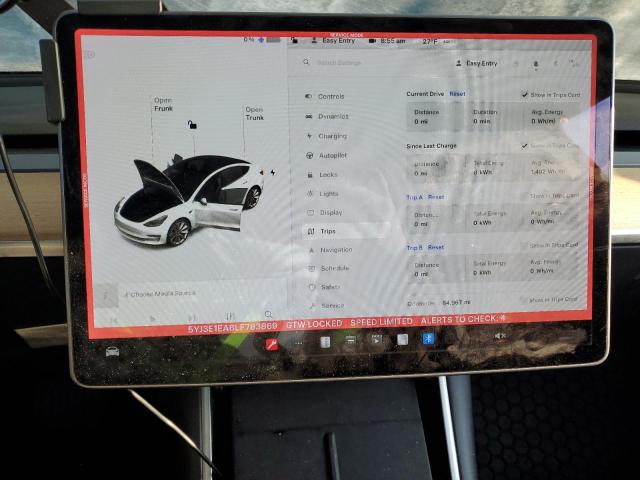Open the Schedule settings menu

[x=329, y=269]
